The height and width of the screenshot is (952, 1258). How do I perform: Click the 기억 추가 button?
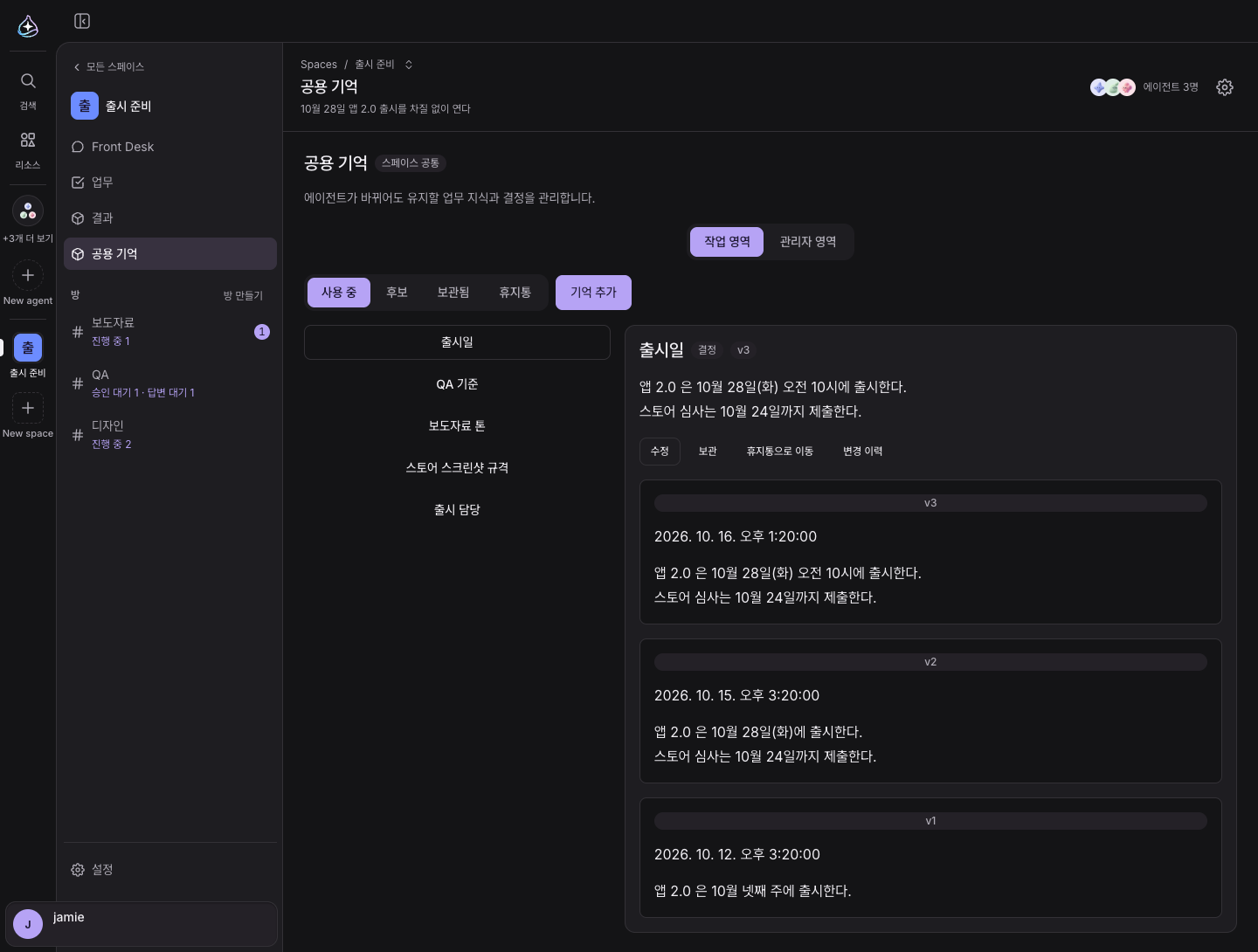pos(593,293)
